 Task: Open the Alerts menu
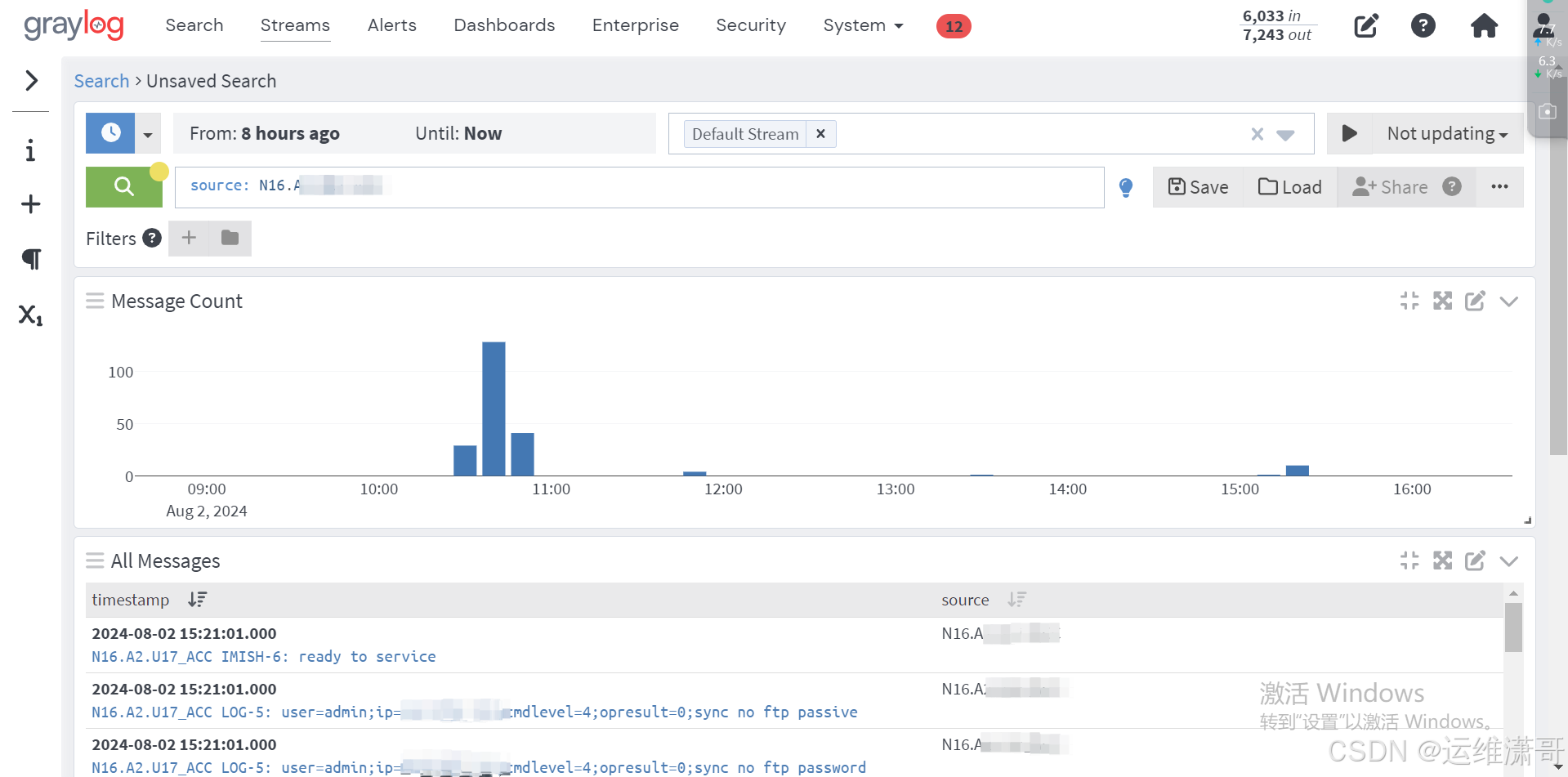coord(391,25)
